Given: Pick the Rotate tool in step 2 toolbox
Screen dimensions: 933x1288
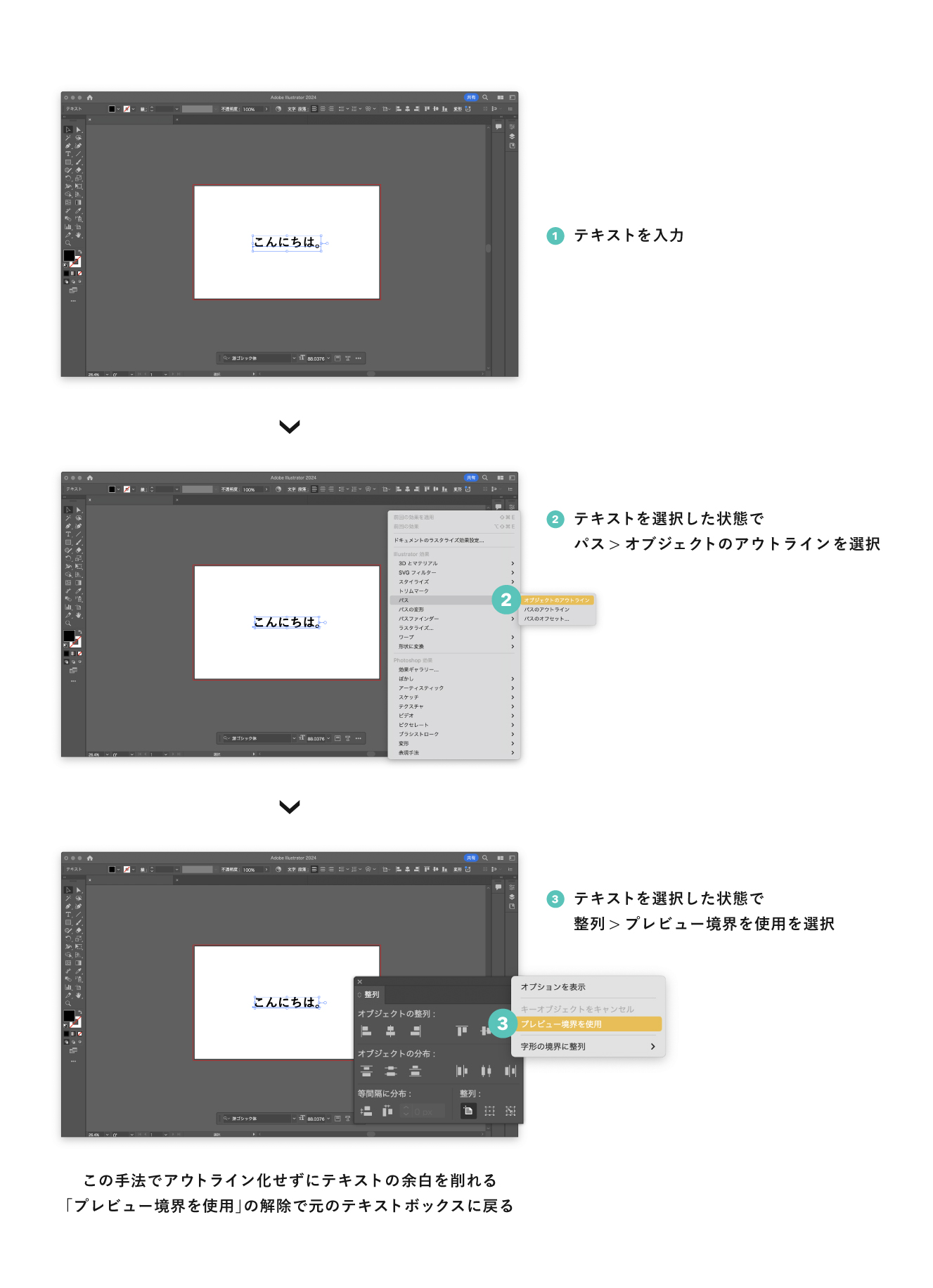Looking at the screenshot, I should (68, 558).
